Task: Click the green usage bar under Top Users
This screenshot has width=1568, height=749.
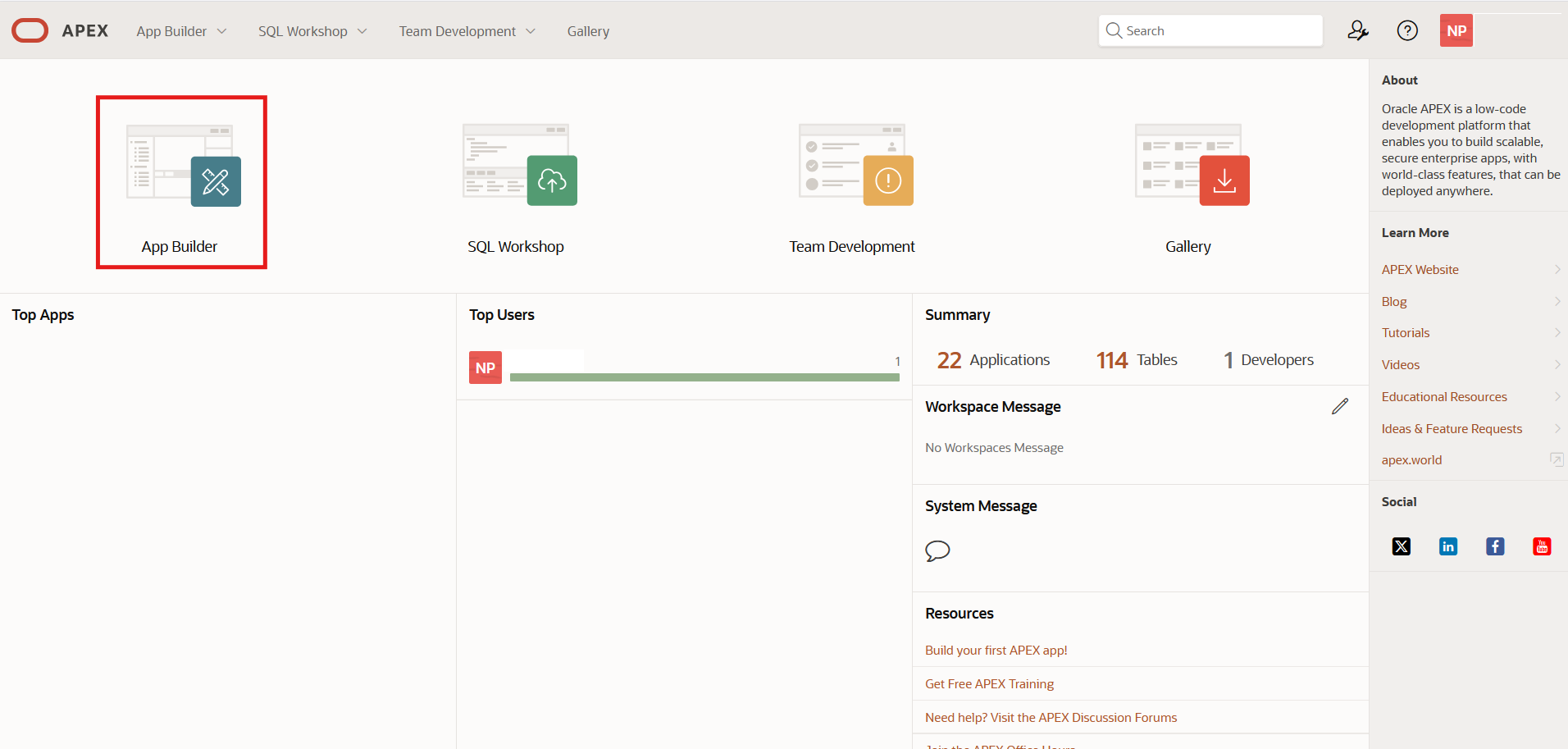Action: point(706,377)
